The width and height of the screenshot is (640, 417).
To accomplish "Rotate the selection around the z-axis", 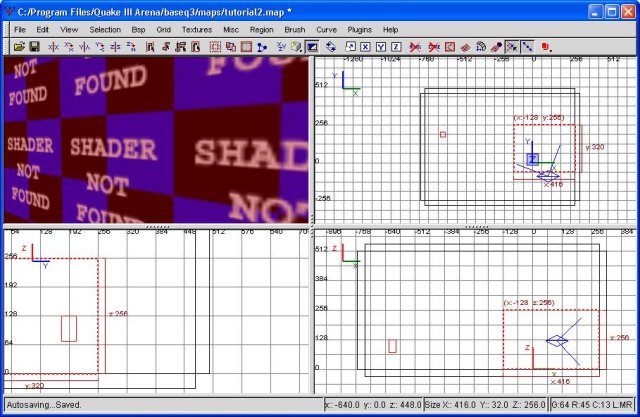I will [x=131, y=47].
